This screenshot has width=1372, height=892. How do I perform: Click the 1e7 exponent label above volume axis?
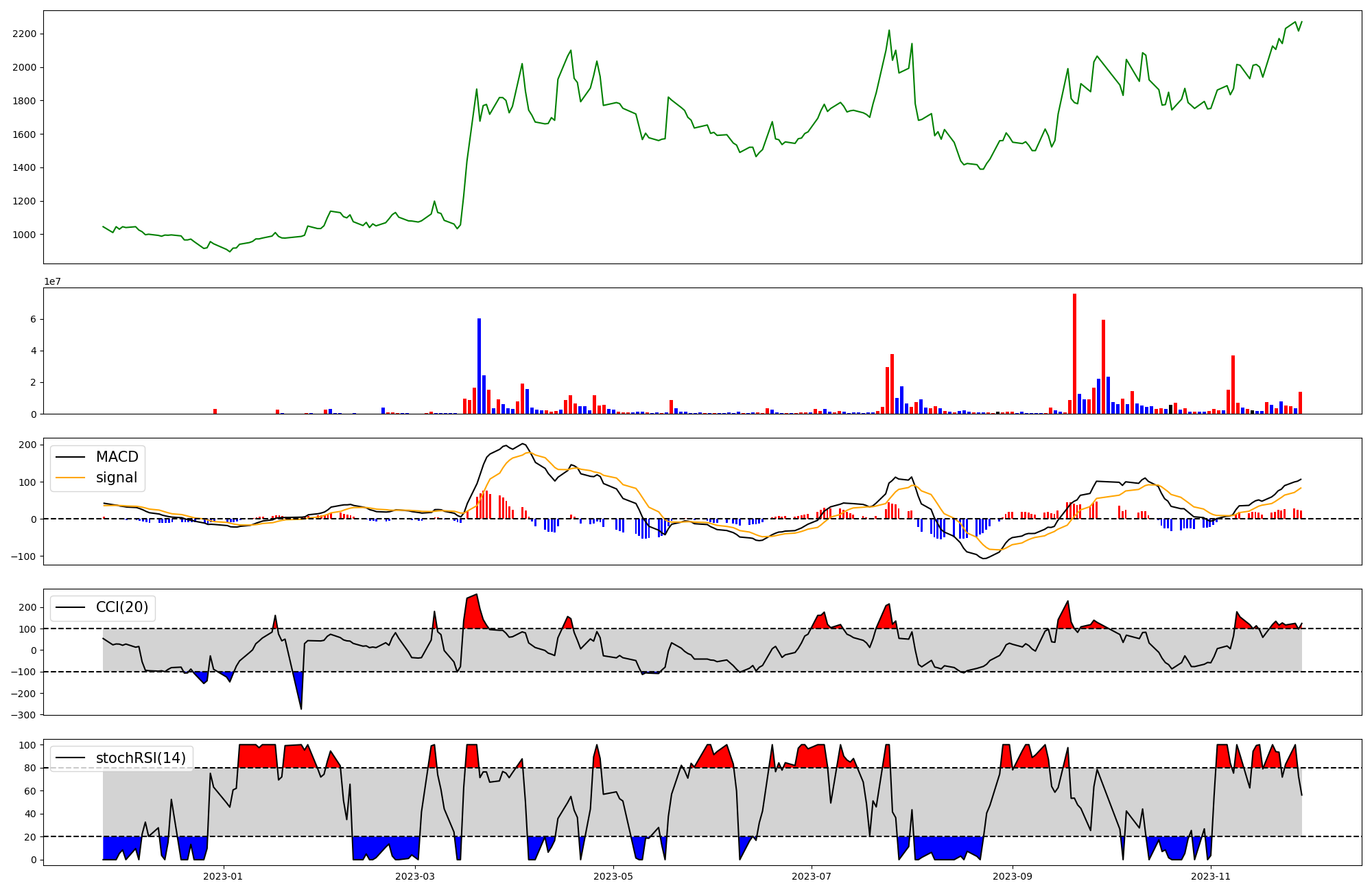tap(52, 282)
